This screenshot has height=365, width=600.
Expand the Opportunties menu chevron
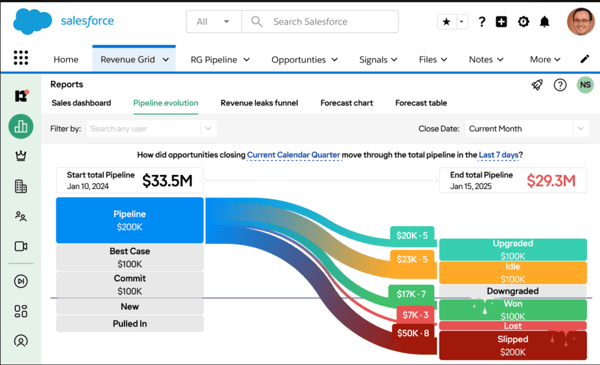[x=334, y=60]
